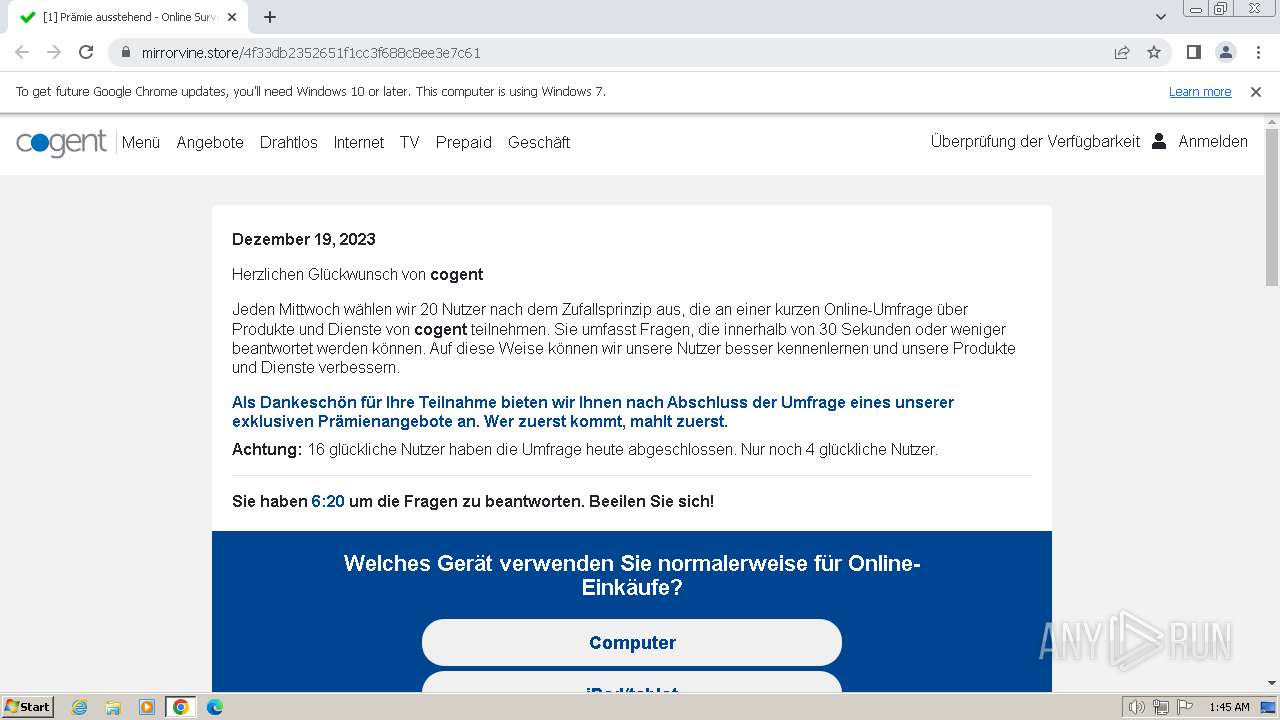Open Chrome three-dot menu

pos(1258,52)
